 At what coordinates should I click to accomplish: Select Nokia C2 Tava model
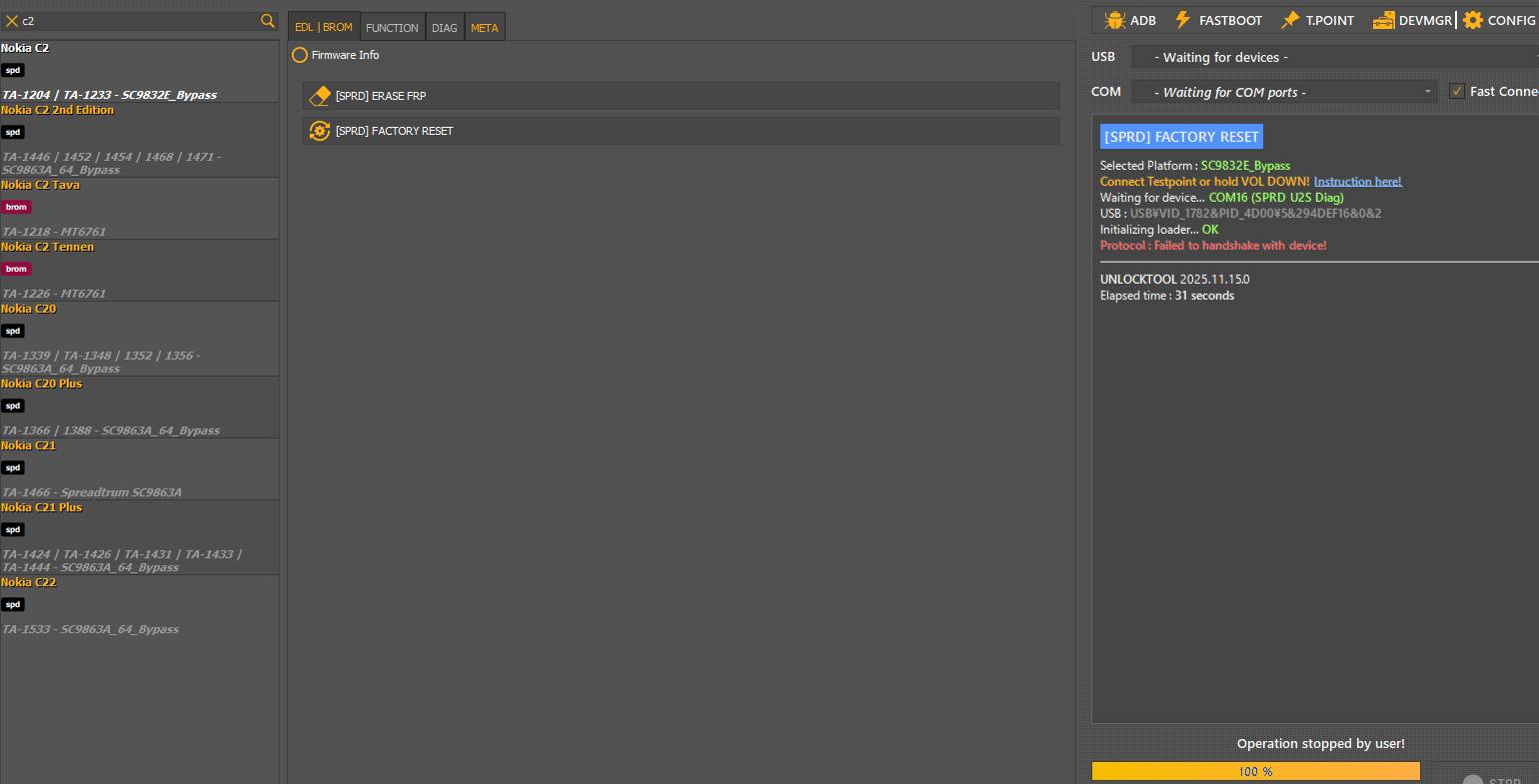coord(139,208)
